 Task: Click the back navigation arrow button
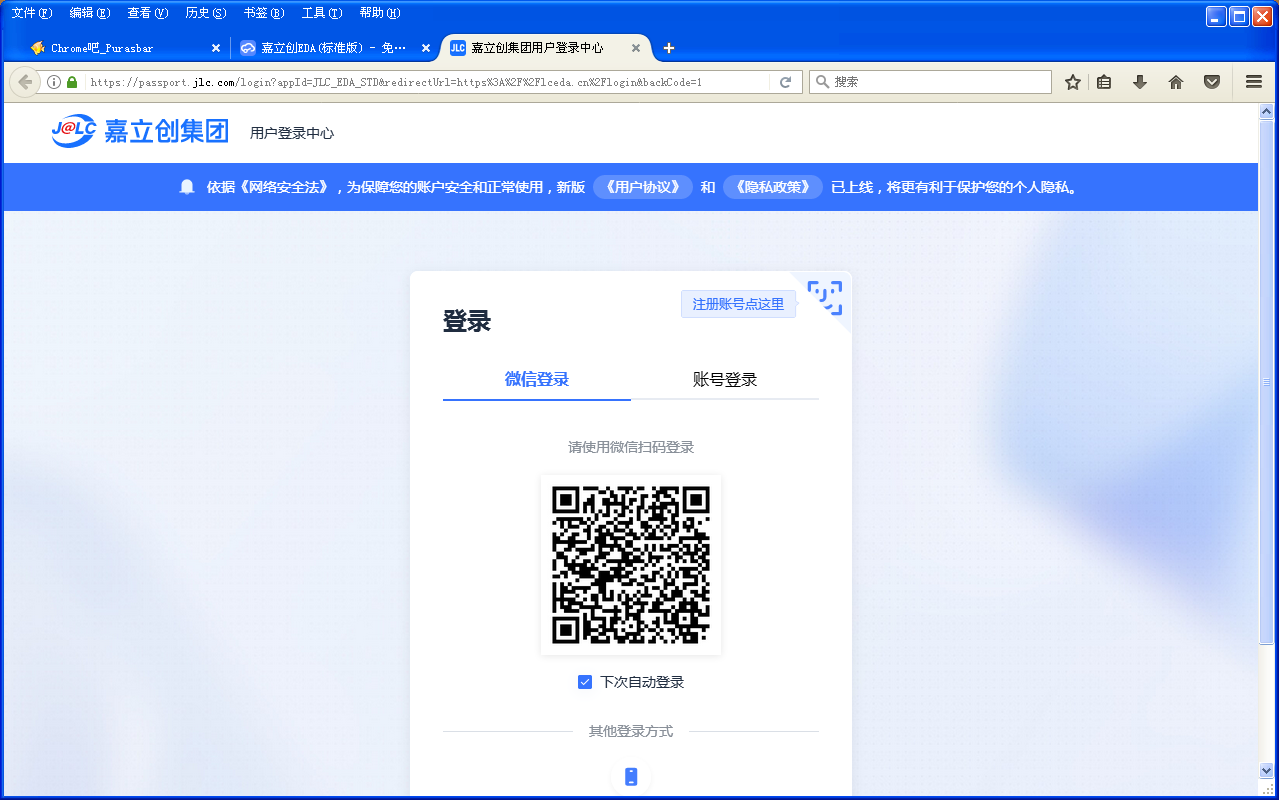[x=25, y=82]
